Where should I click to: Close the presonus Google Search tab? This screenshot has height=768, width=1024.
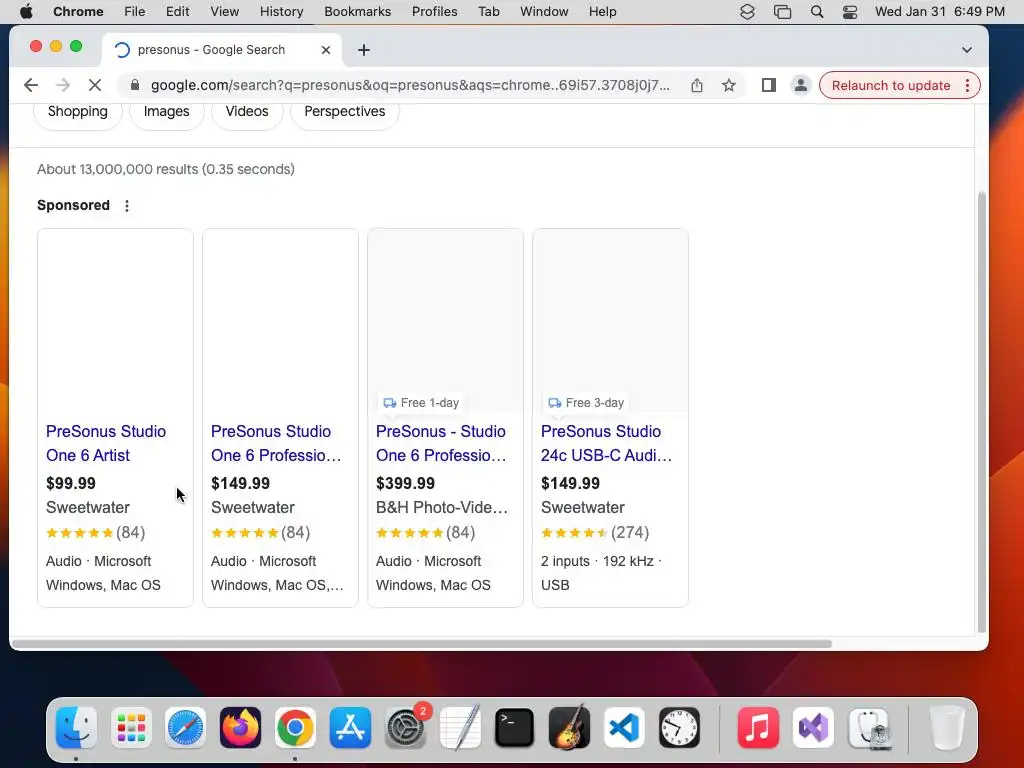coord(325,50)
